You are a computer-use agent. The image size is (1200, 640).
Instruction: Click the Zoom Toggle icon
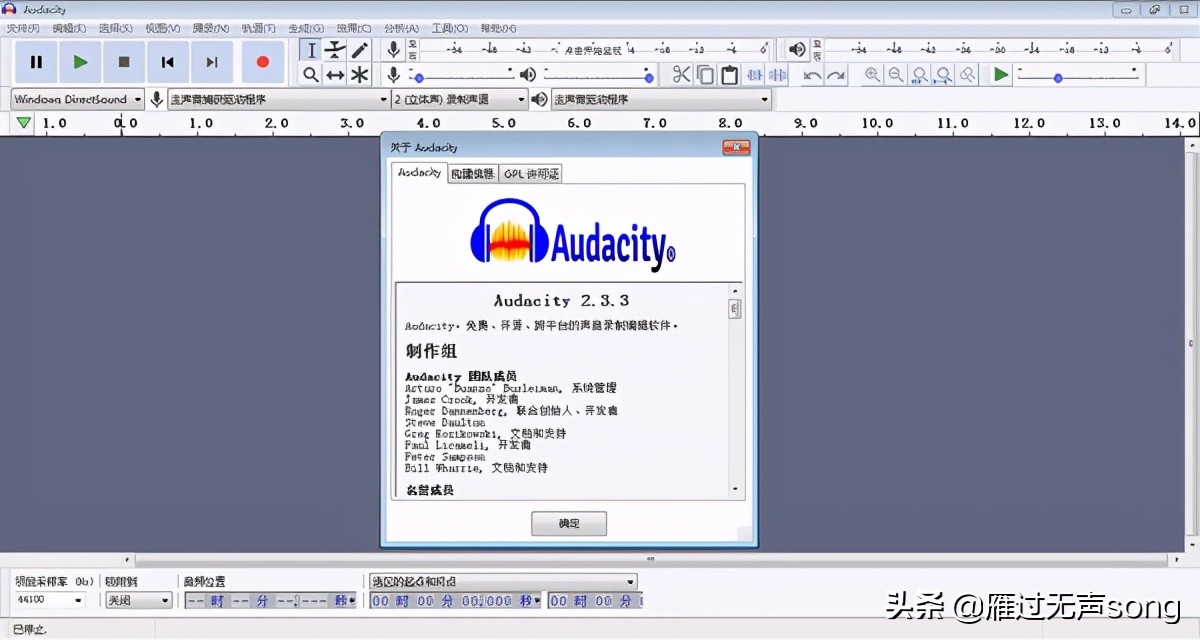(x=967, y=75)
